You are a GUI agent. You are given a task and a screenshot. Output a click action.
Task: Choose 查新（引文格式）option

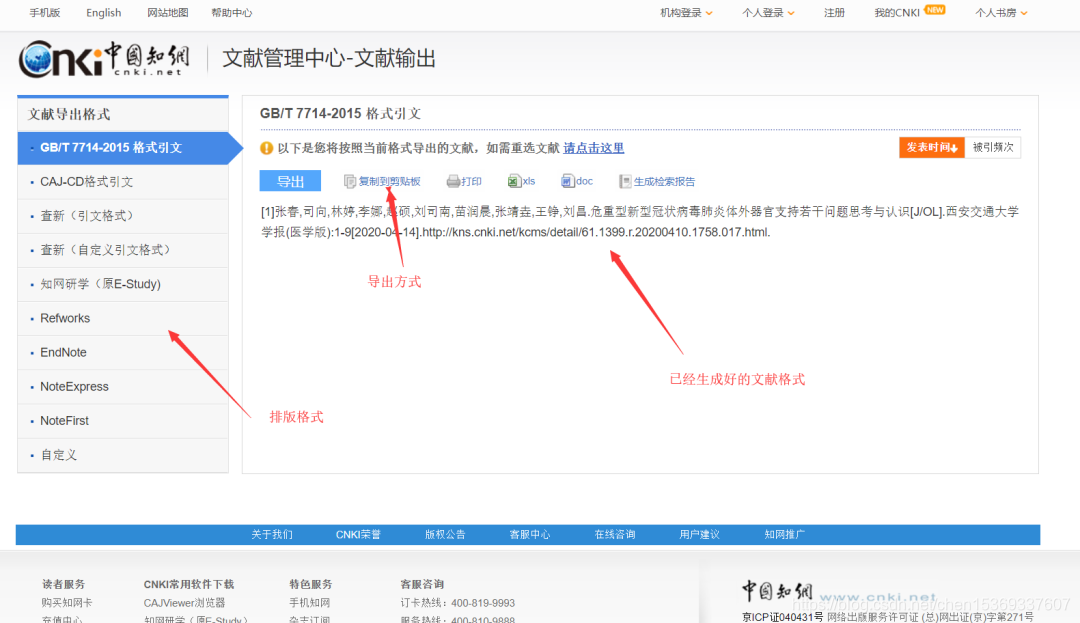(123, 216)
